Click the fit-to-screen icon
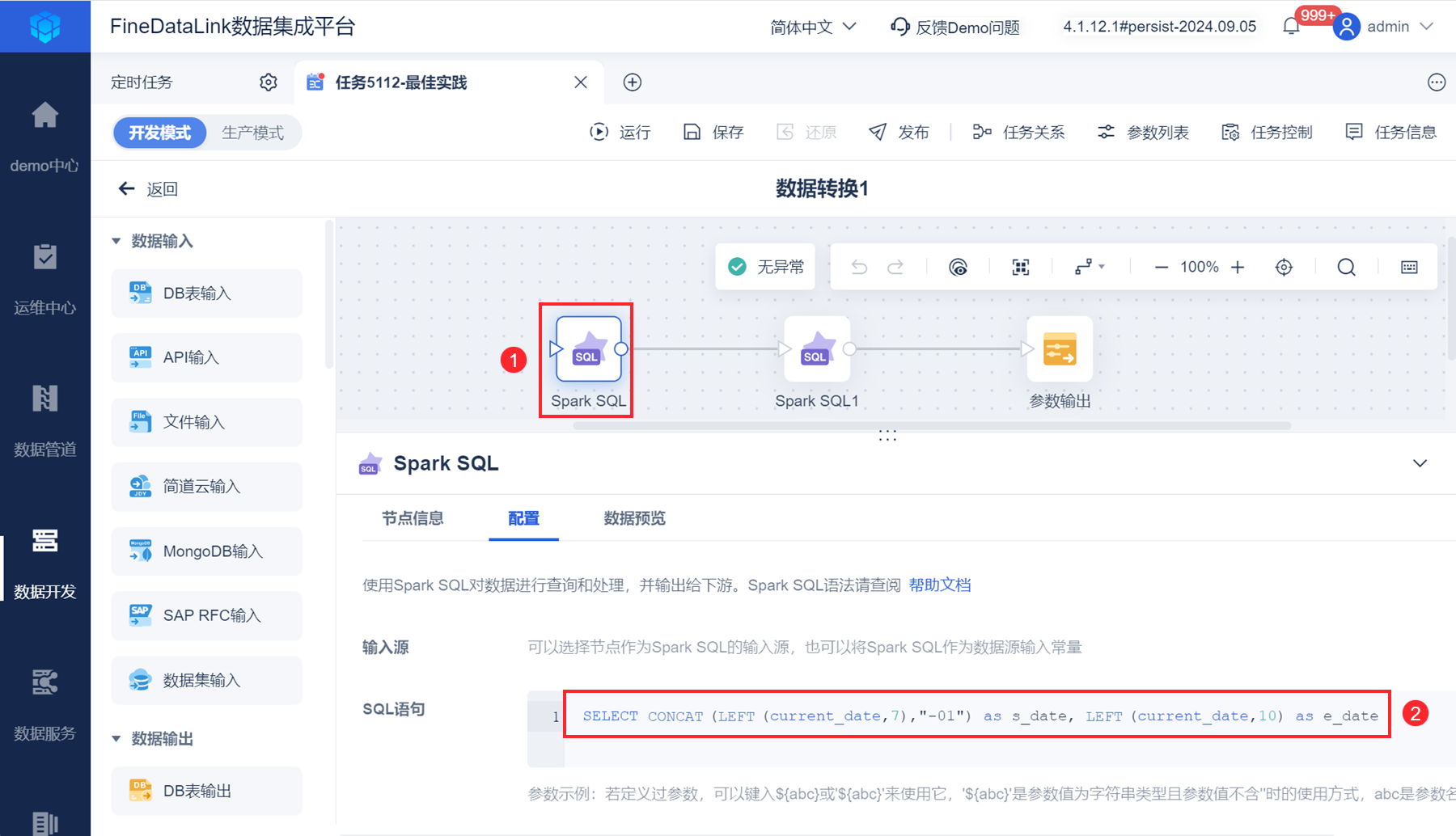 point(1021,267)
